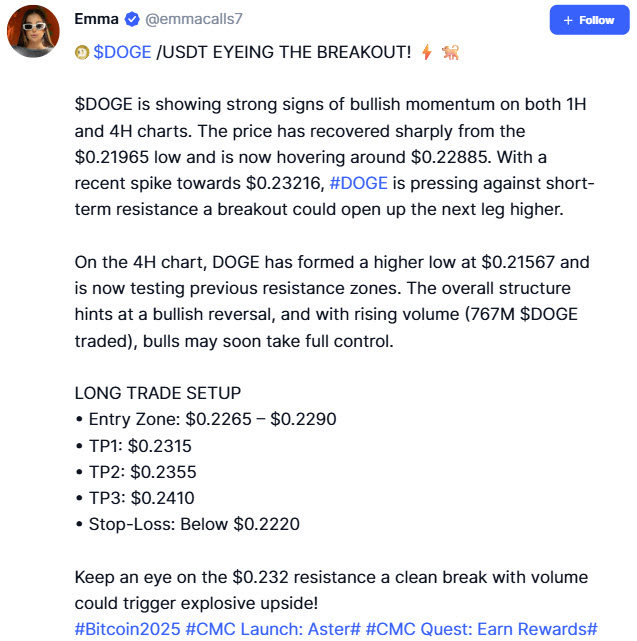Click the dog emoji in headline

coord(451,52)
